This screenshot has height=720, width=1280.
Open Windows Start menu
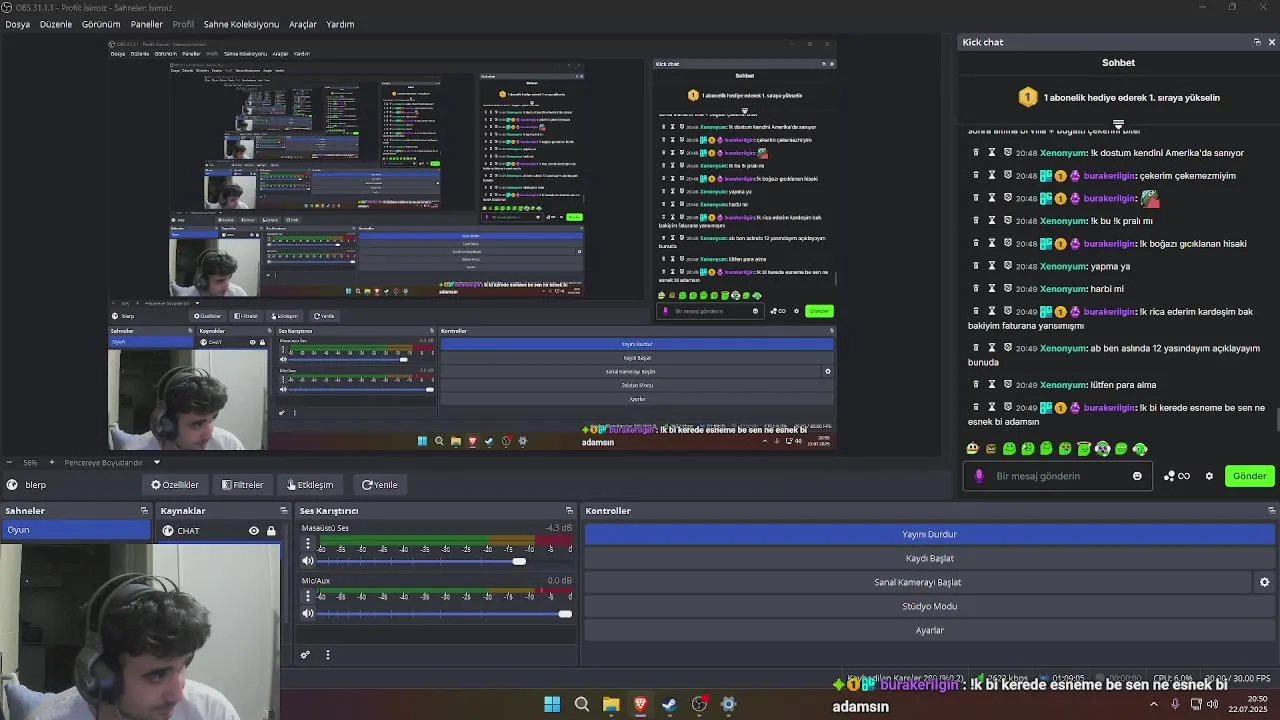(552, 704)
